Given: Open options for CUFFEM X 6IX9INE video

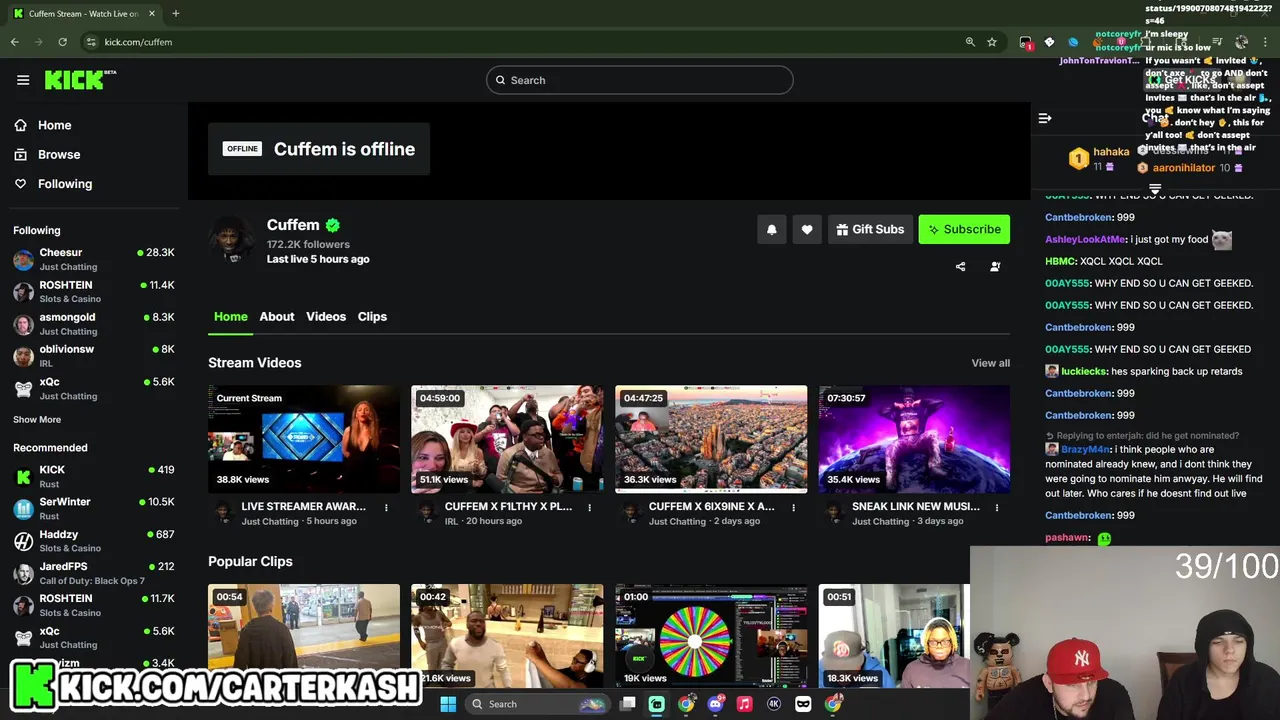Looking at the screenshot, I should (x=793, y=508).
